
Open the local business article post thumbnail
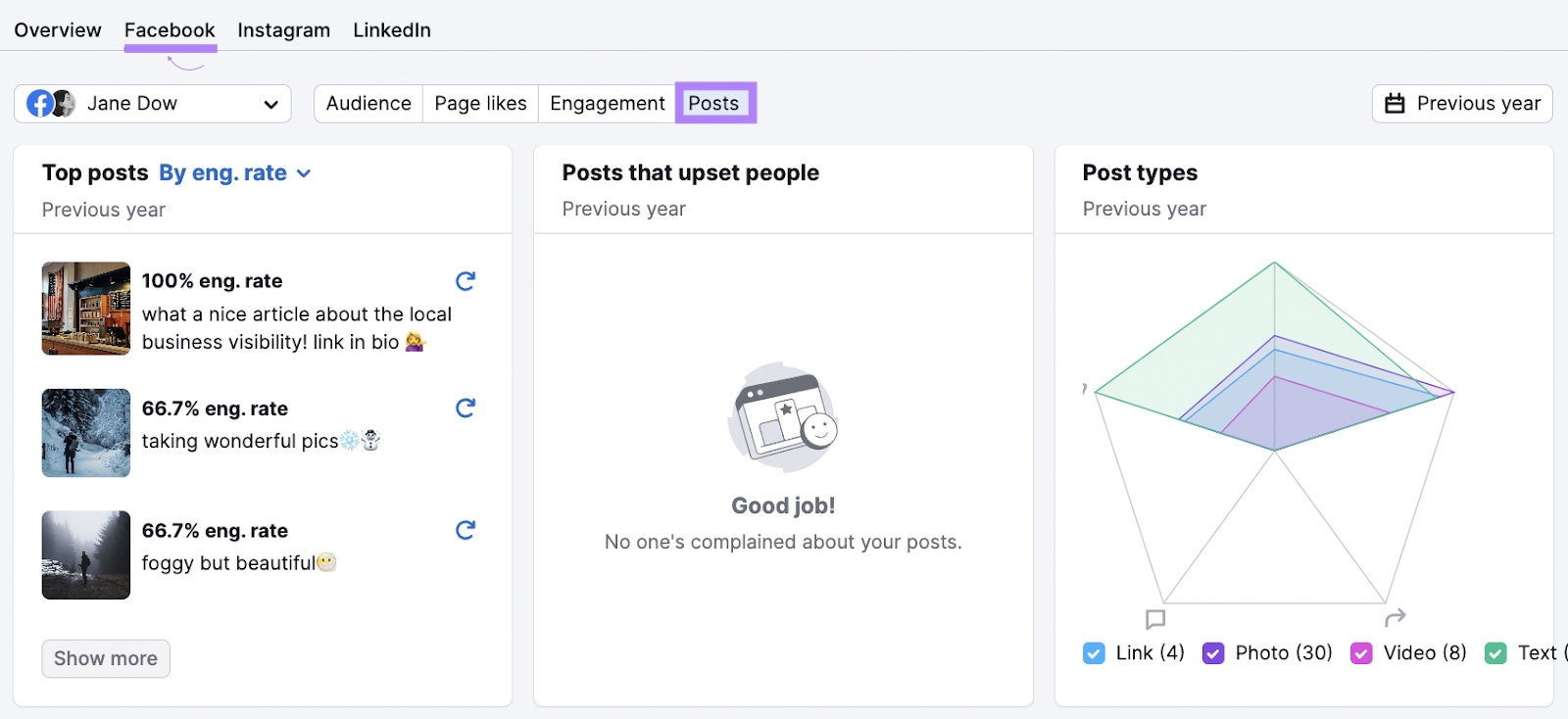point(86,309)
